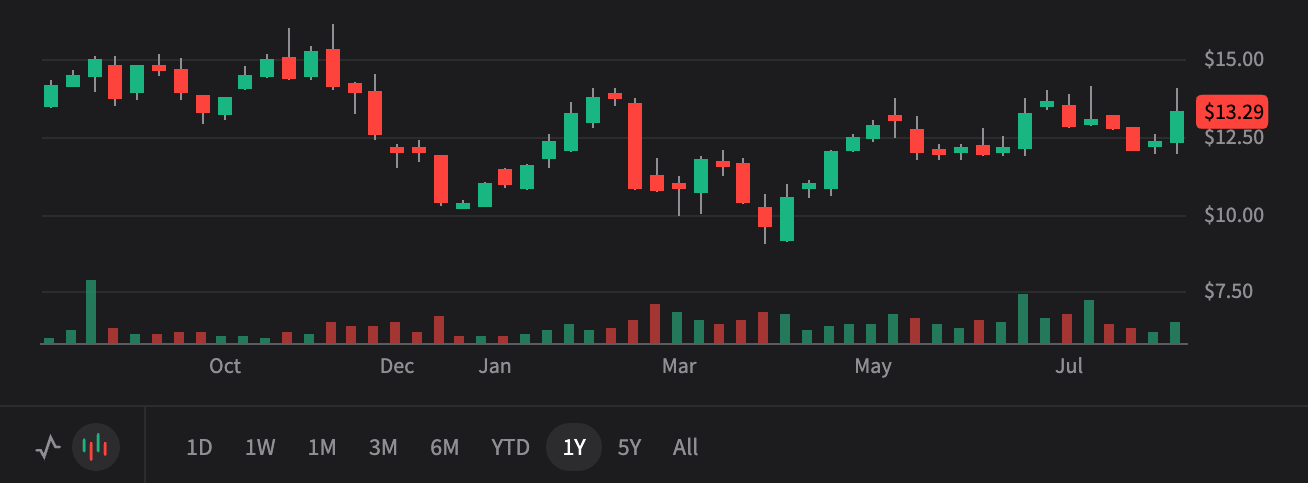Click the $7.50 price axis label
This screenshot has width=1308, height=483.
click(1229, 292)
